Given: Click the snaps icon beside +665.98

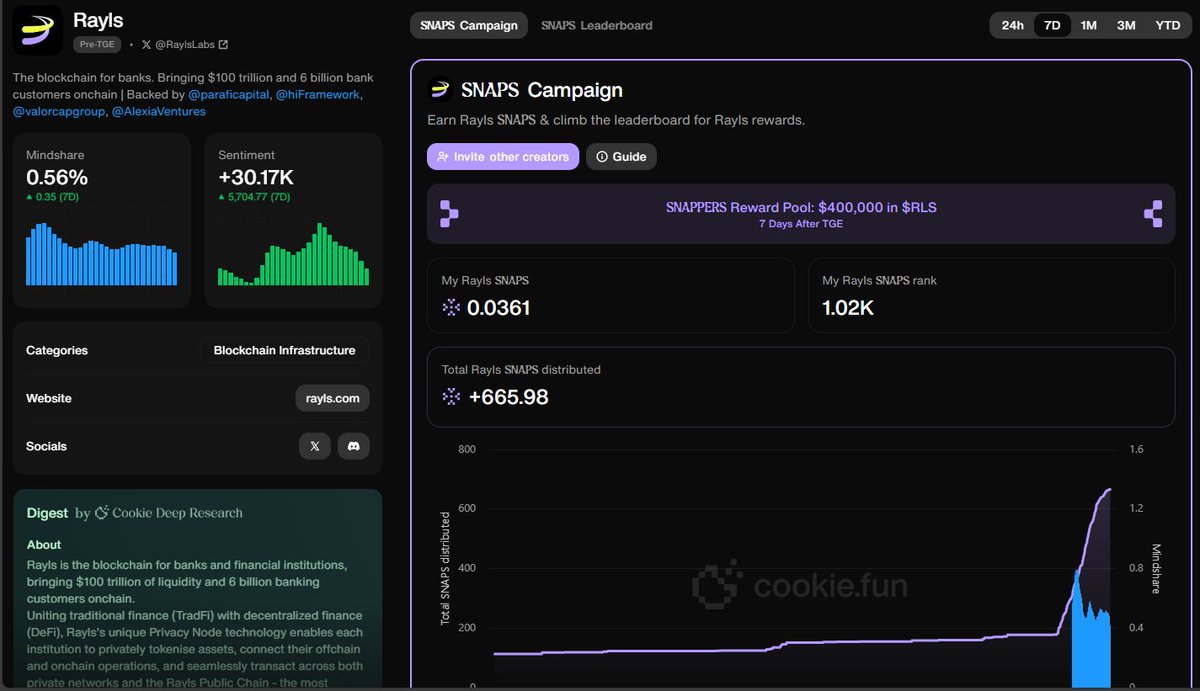Looking at the screenshot, I should click(451, 397).
